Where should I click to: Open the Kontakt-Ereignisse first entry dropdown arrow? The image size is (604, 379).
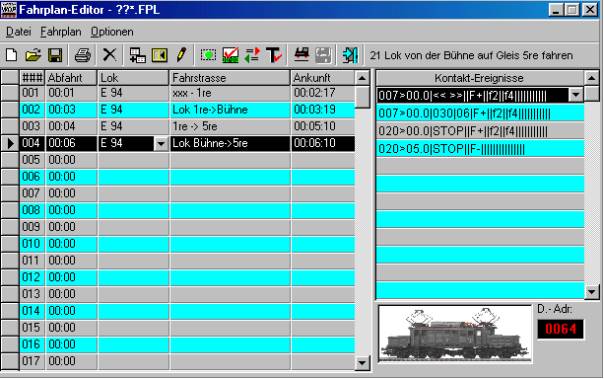coord(575,95)
